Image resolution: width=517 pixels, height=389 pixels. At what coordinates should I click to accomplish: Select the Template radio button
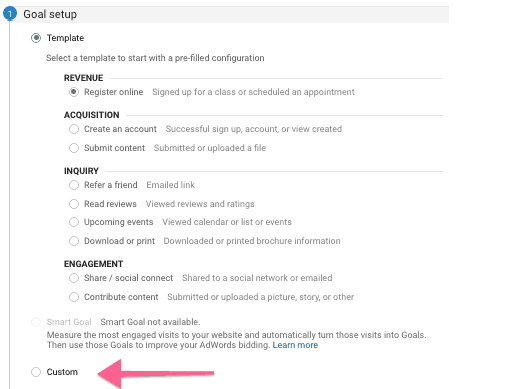(36, 38)
